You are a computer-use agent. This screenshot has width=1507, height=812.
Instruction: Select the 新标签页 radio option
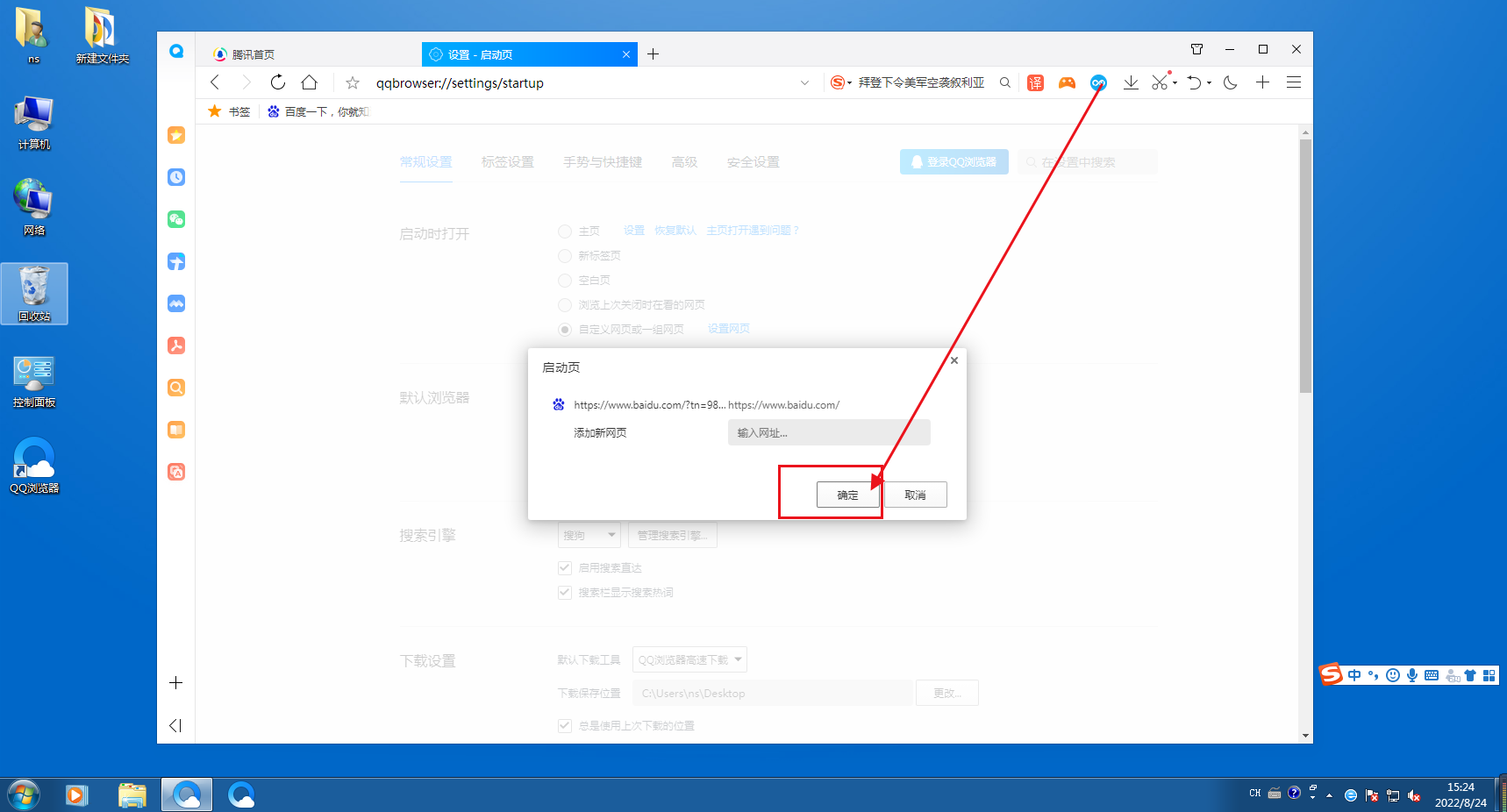tap(565, 256)
